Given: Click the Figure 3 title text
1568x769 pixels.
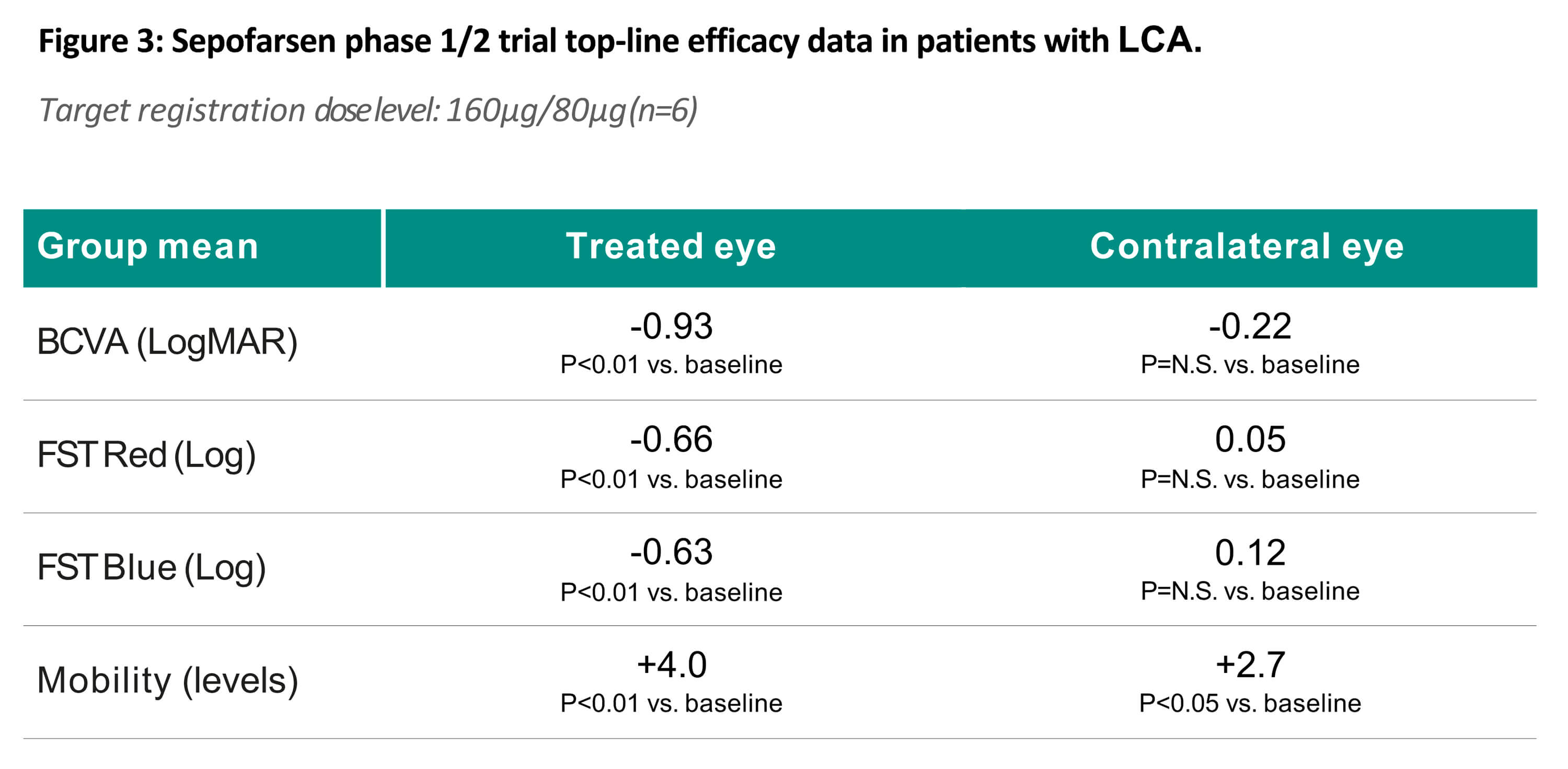Looking at the screenshot, I should coord(619,41).
